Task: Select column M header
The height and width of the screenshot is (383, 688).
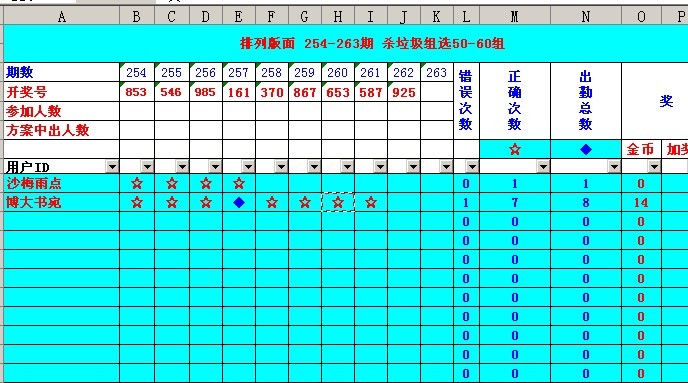Action: pyautogui.click(x=515, y=17)
